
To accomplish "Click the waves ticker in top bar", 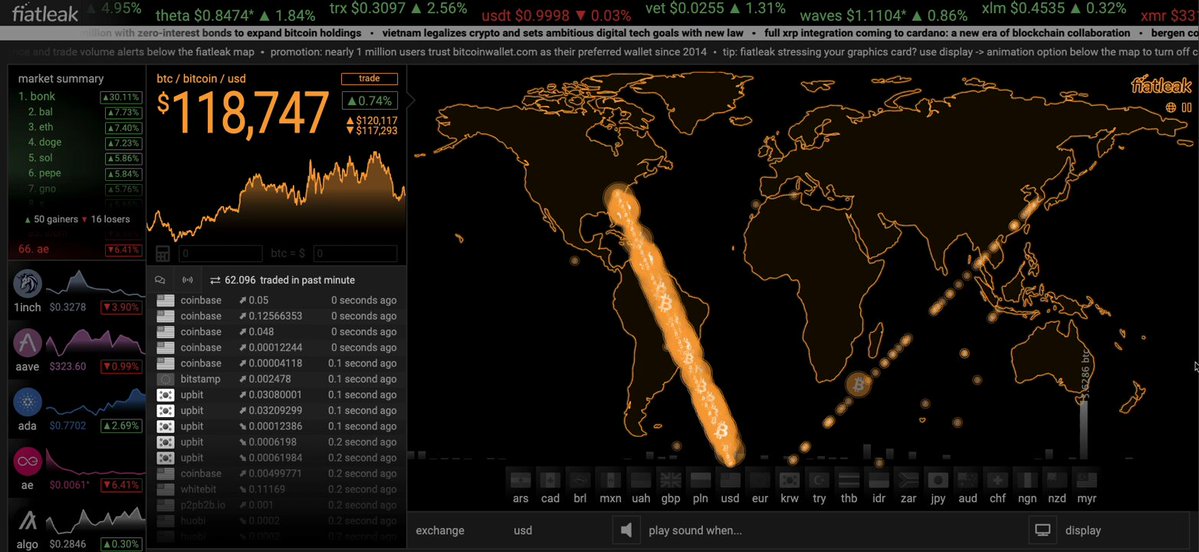I will tap(883, 14).
